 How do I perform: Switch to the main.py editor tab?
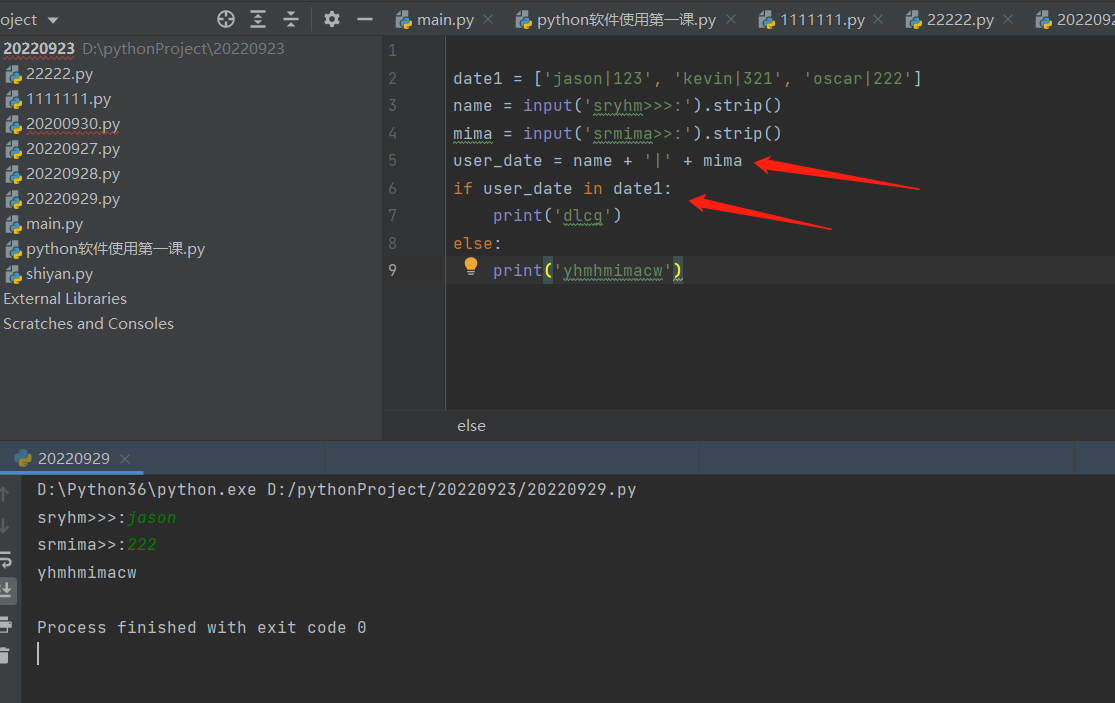tap(435, 20)
